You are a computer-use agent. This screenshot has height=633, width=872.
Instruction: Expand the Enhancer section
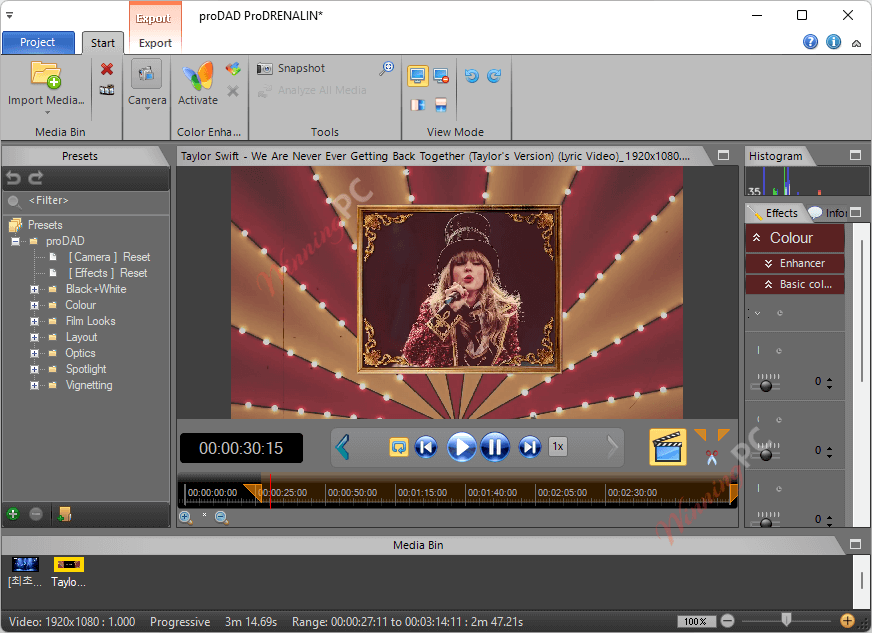pos(795,264)
